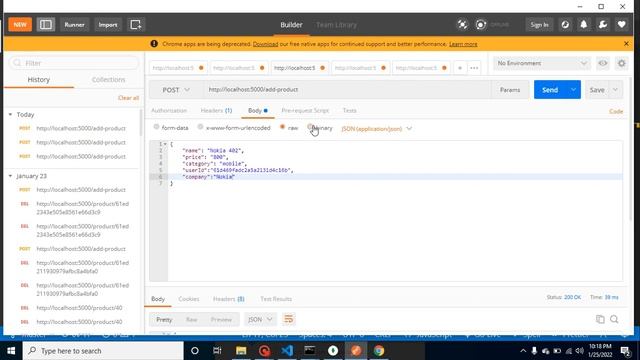Click the environment quick look eye icon
640x360 pixels.
click(x=602, y=63)
